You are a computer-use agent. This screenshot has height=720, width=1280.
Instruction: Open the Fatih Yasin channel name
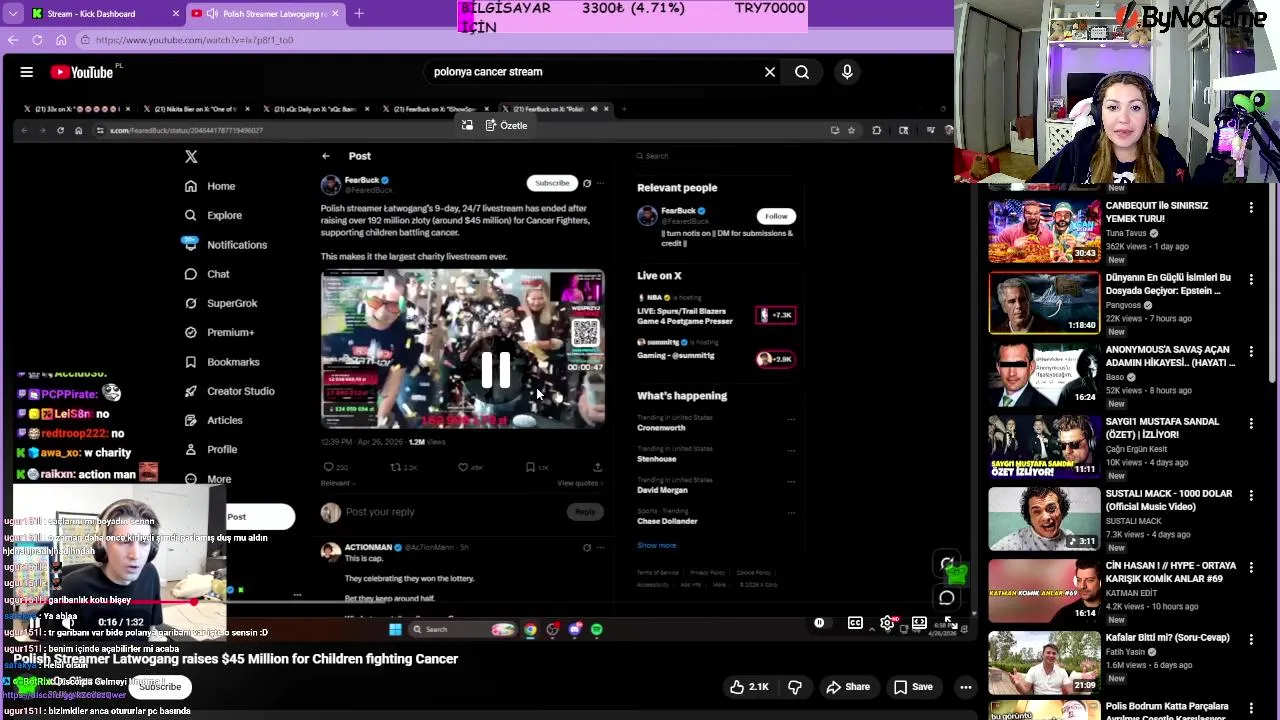tap(1127, 652)
